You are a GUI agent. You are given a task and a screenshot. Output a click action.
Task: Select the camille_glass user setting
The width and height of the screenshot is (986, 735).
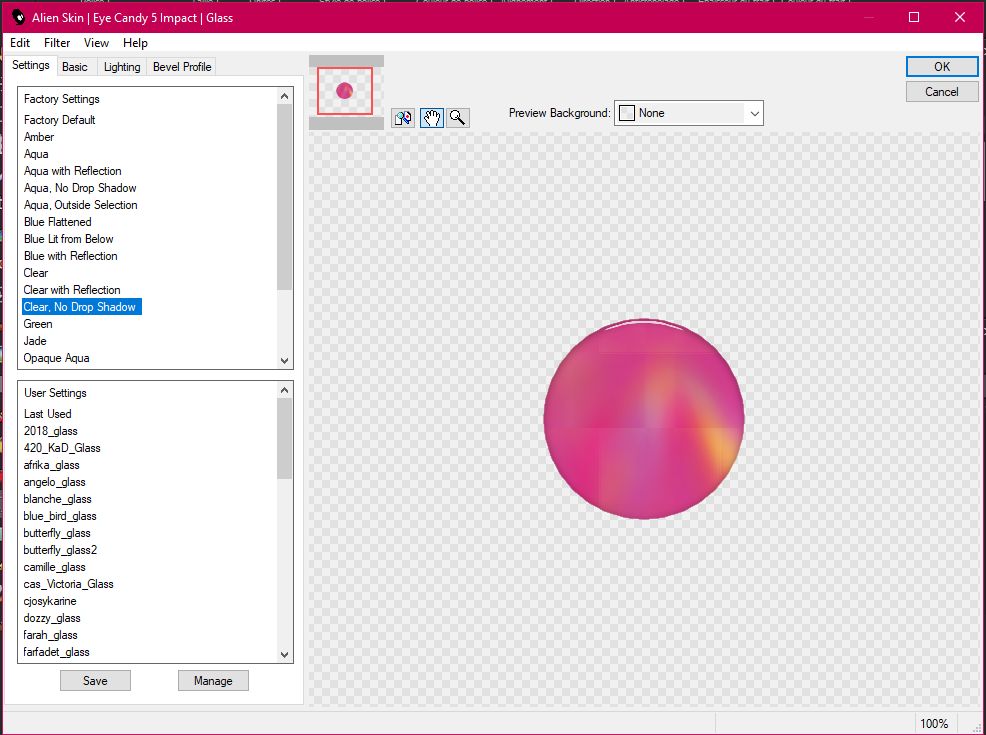(x=54, y=566)
